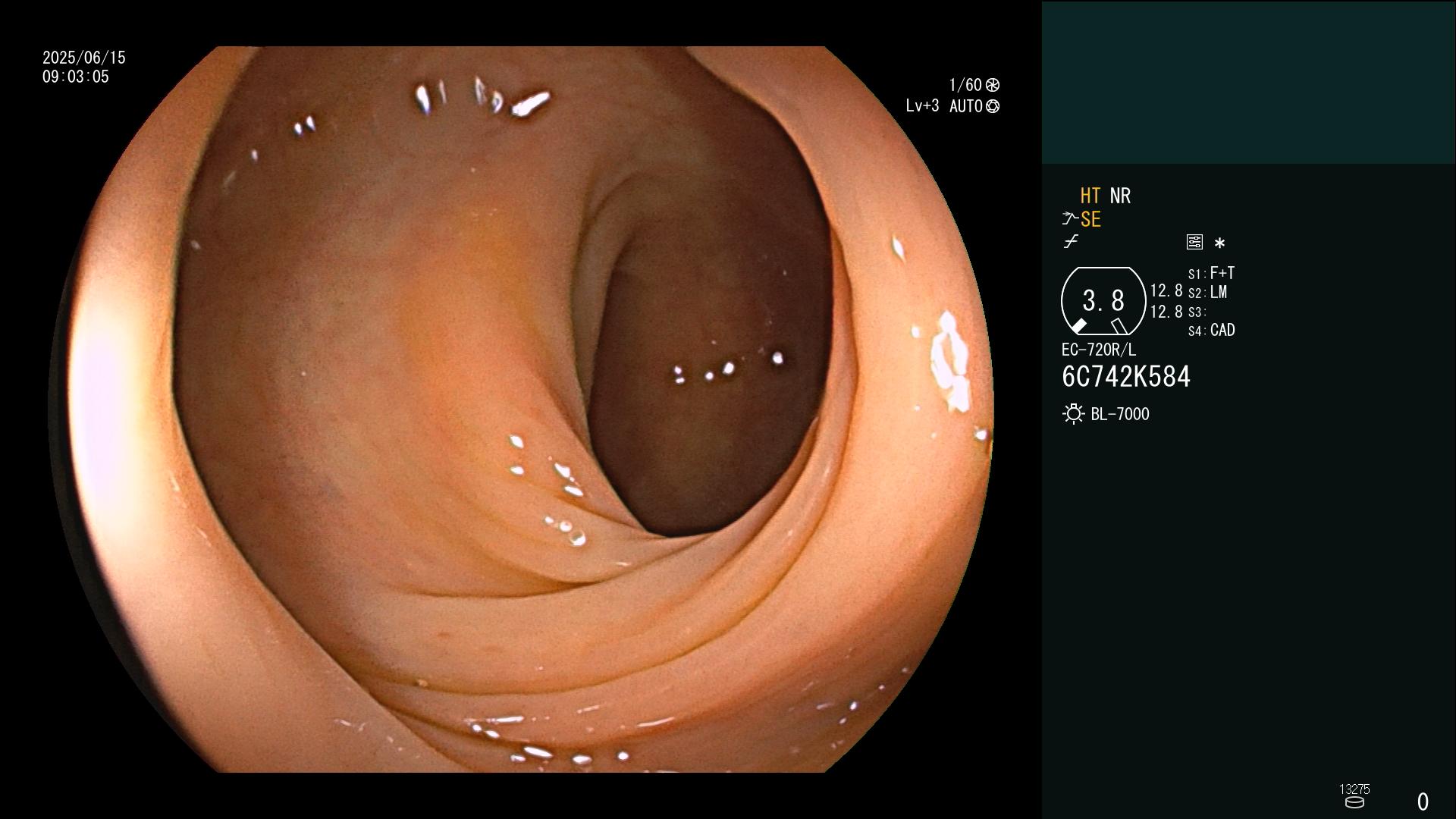1456x819 pixels.
Task: Select the HT indicator
Action: (1090, 196)
